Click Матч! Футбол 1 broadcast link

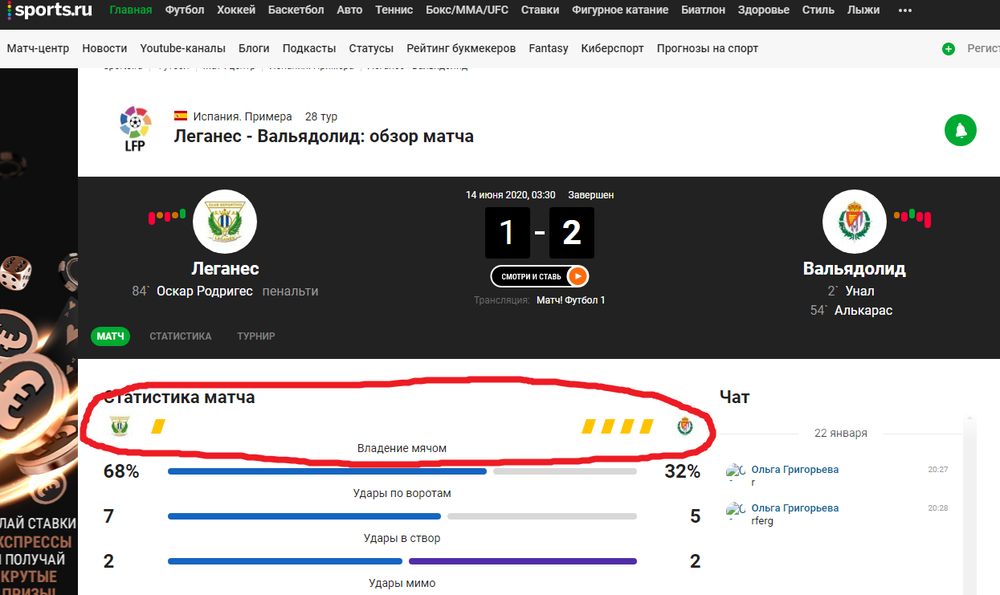(571, 300)
